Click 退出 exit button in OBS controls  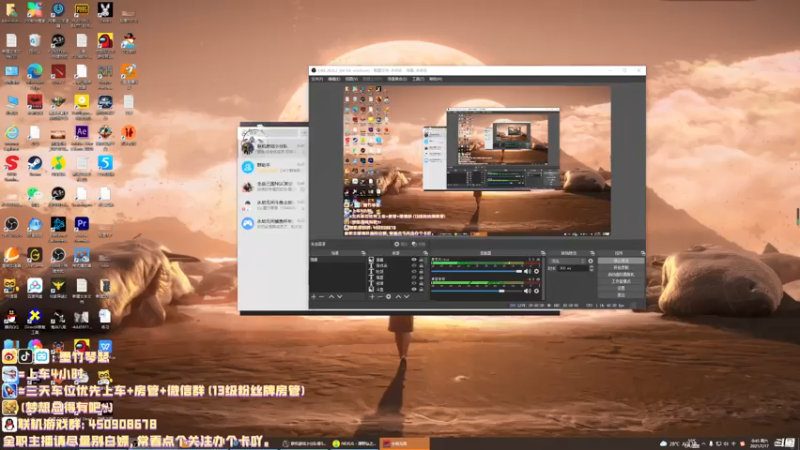(x=621, y=295)
